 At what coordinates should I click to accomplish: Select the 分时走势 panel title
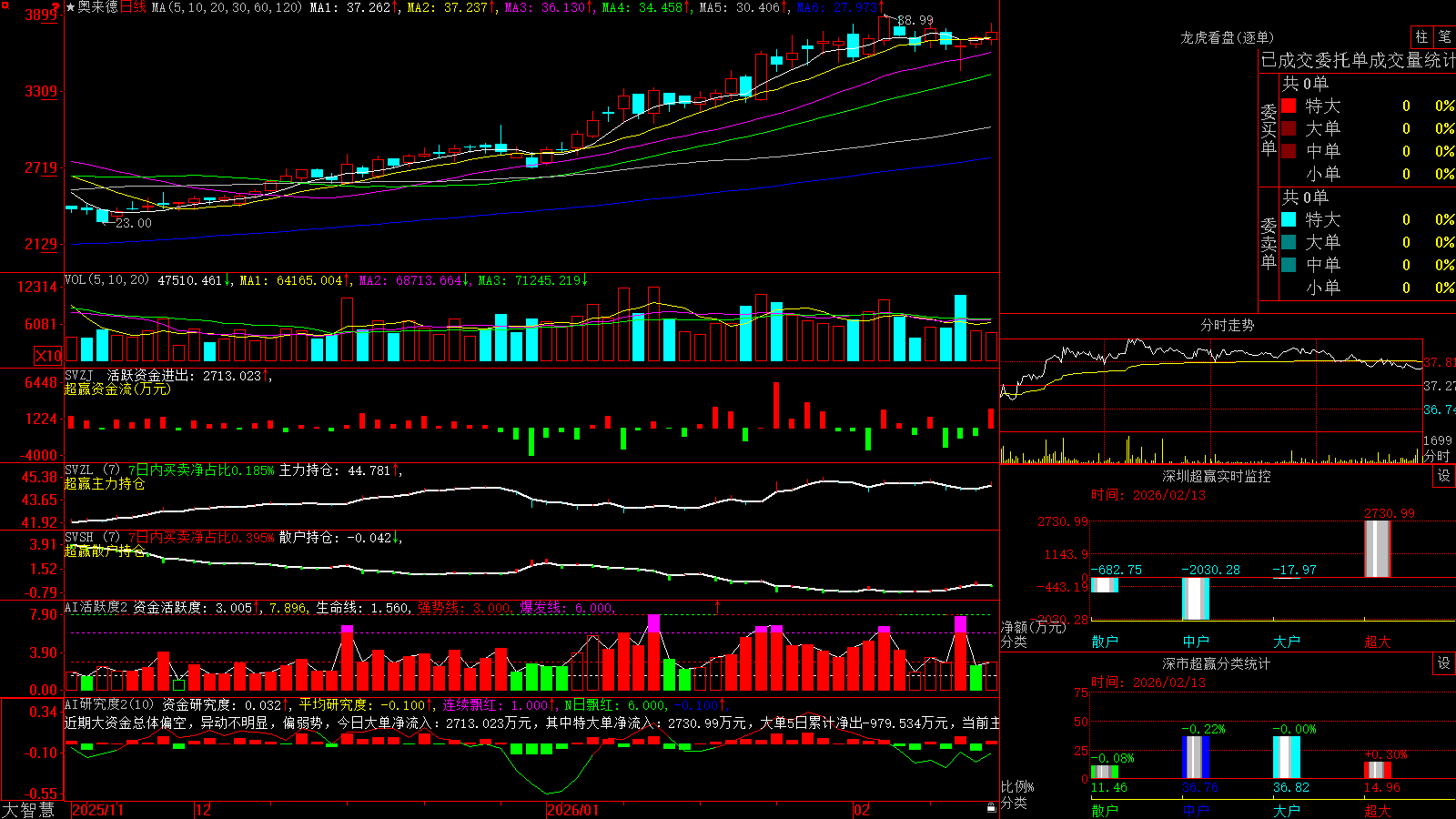click(1227, 325)
